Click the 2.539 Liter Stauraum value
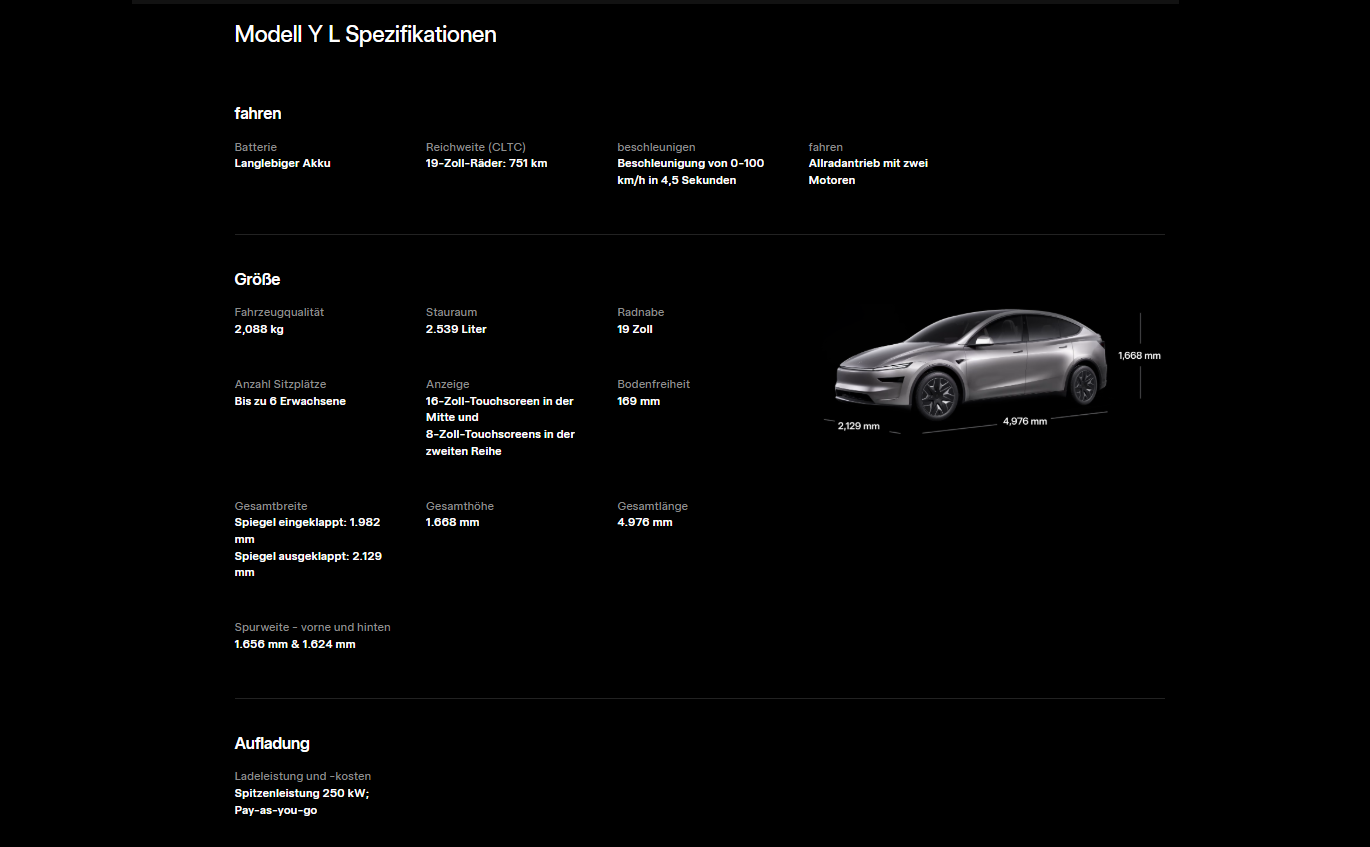Image resolution: width=1370 pixels, height=847 pixels. coord(456,329)
